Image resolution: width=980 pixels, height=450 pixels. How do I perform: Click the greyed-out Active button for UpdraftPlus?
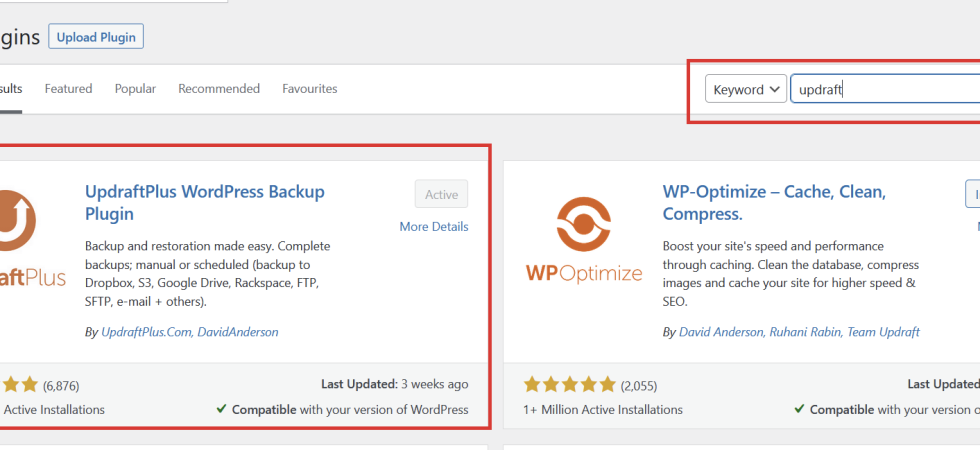[441, 194]
